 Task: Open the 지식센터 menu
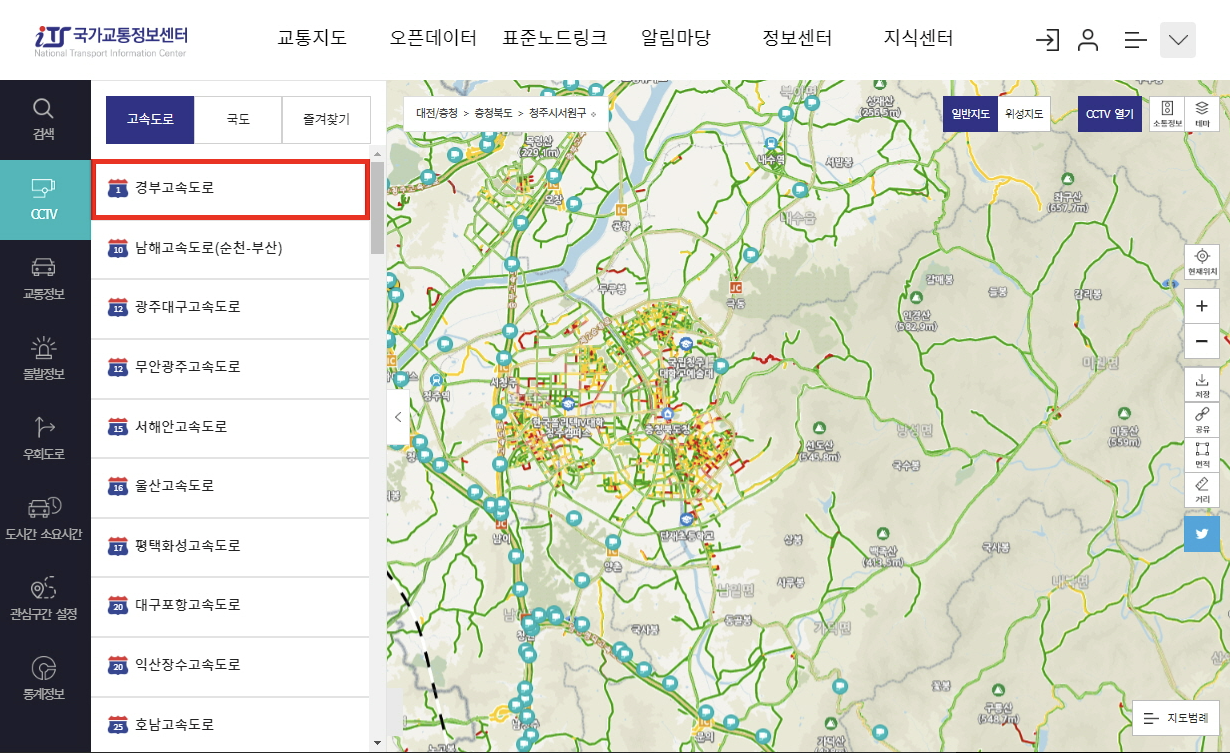[918, 39]
